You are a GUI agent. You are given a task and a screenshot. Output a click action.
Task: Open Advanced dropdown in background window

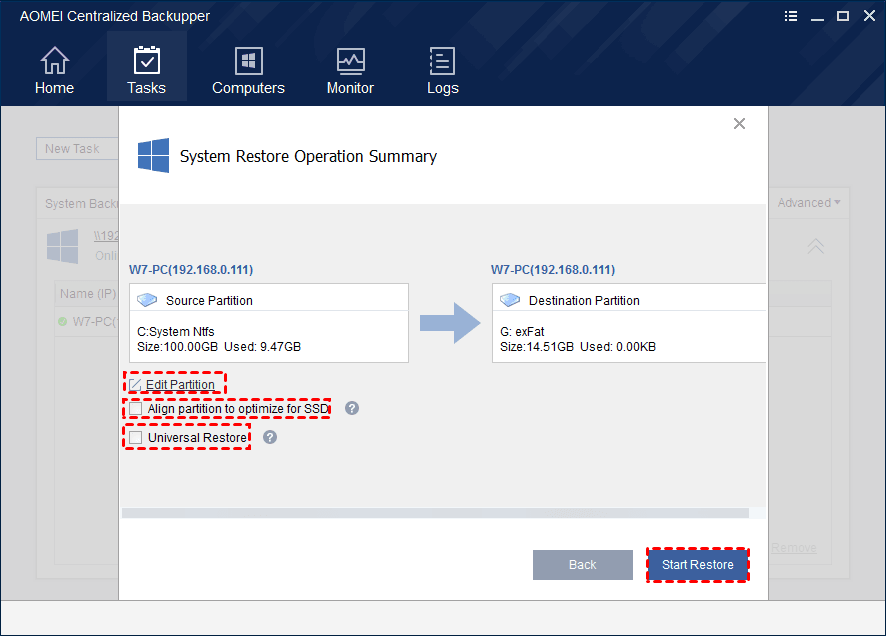(x=809, y=203)
